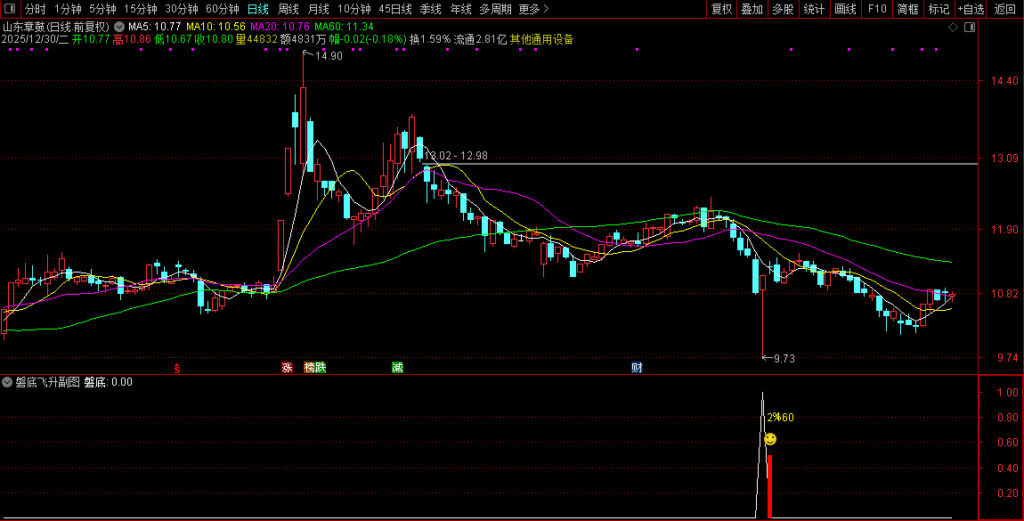Toggle the 叠加 overlay option
1024x521 pixels.
click(752, 9)
